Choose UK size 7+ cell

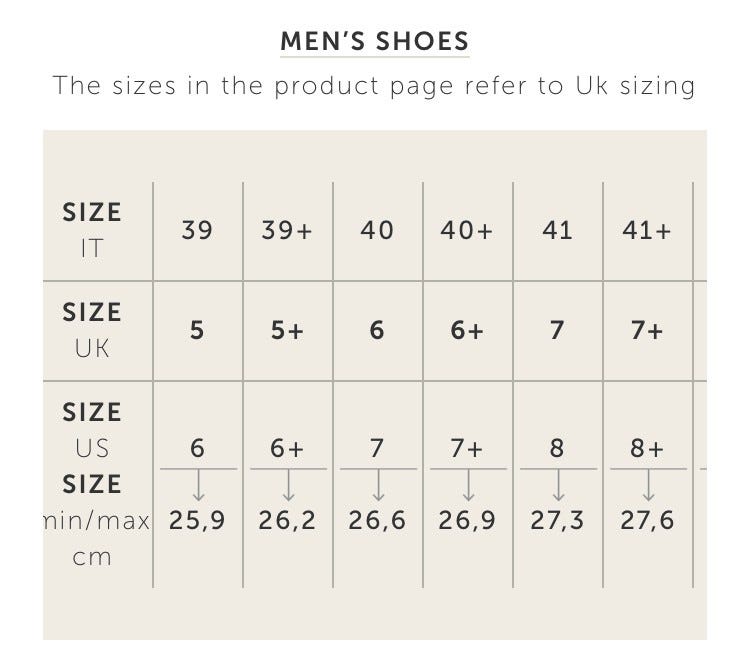647,330
